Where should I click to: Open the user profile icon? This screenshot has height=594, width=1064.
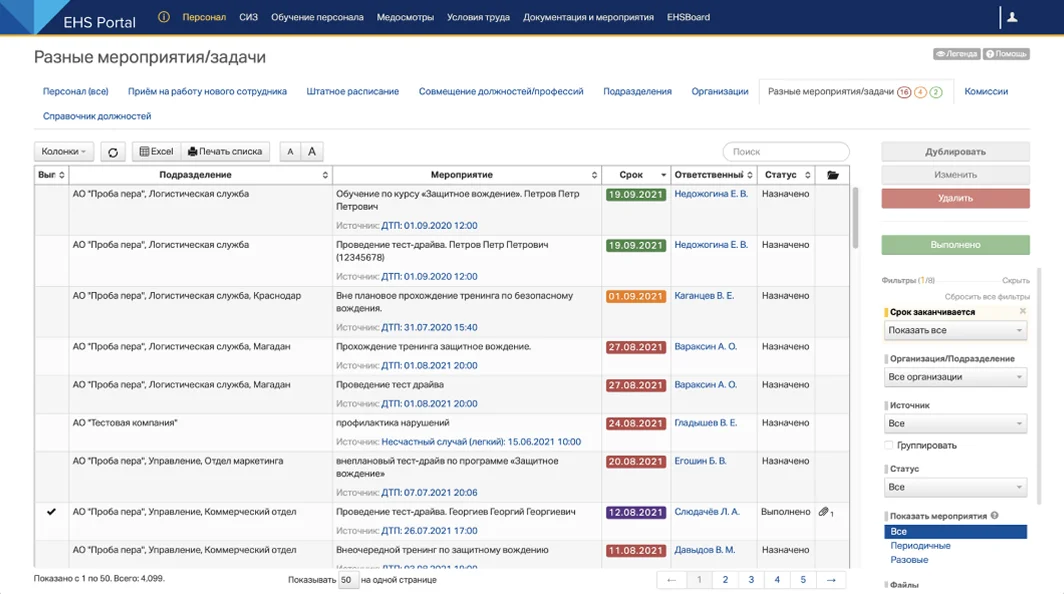(x=1012, y=17)
